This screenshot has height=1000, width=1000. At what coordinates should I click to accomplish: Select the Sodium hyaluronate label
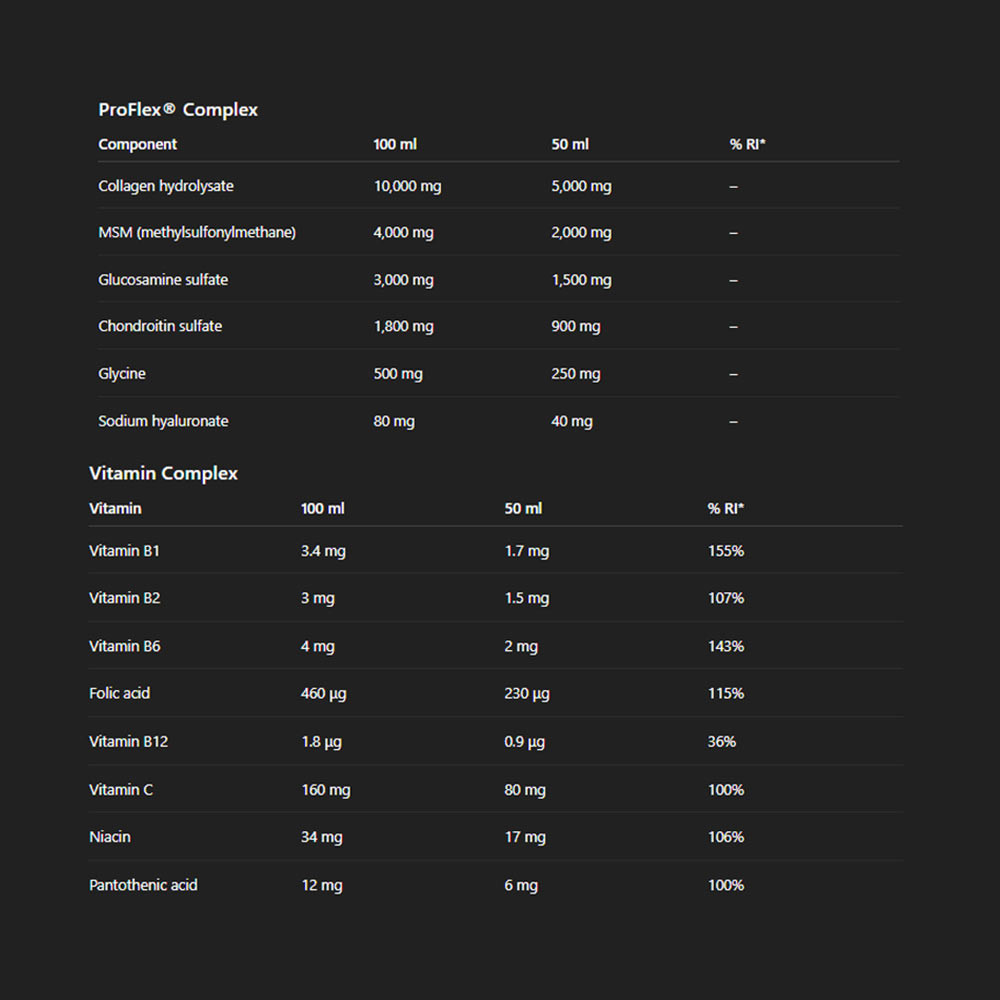click(163, 421)
